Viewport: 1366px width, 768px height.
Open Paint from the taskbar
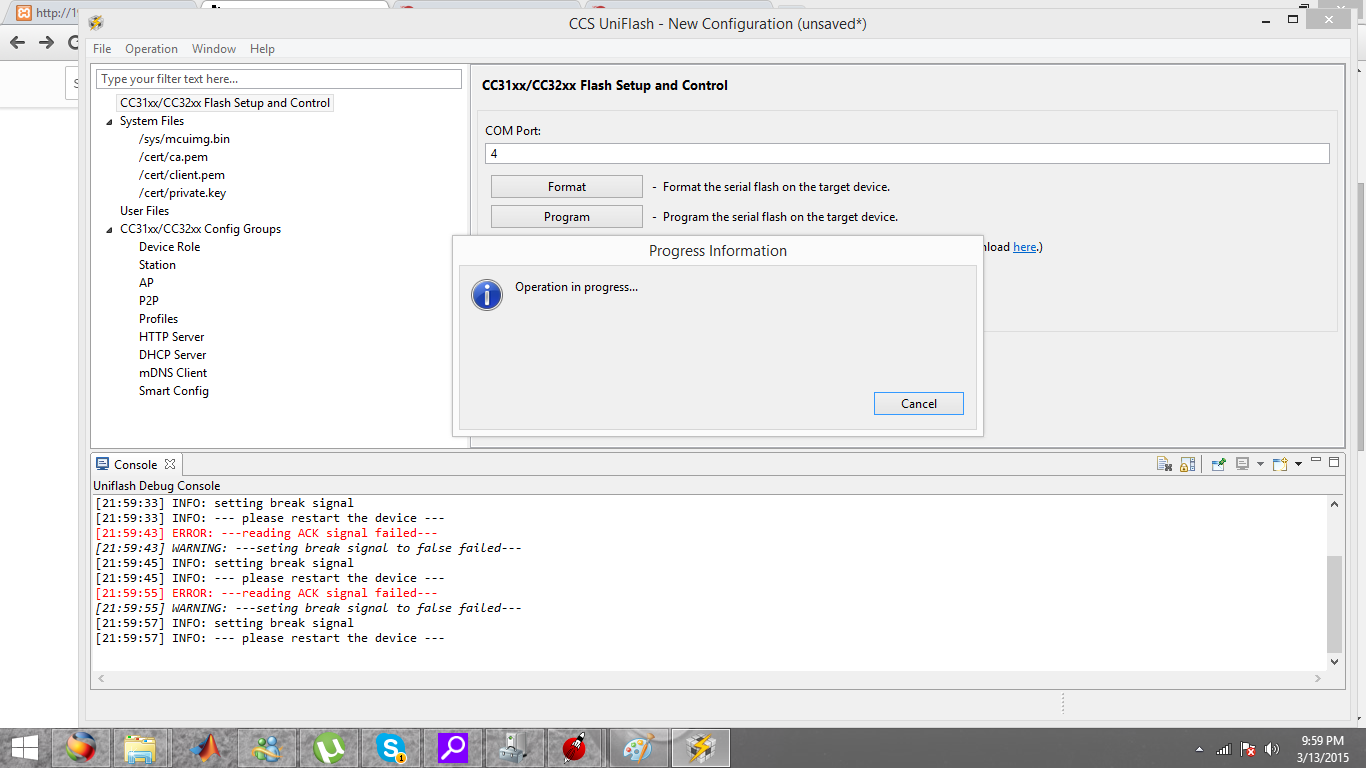point(637,748)
